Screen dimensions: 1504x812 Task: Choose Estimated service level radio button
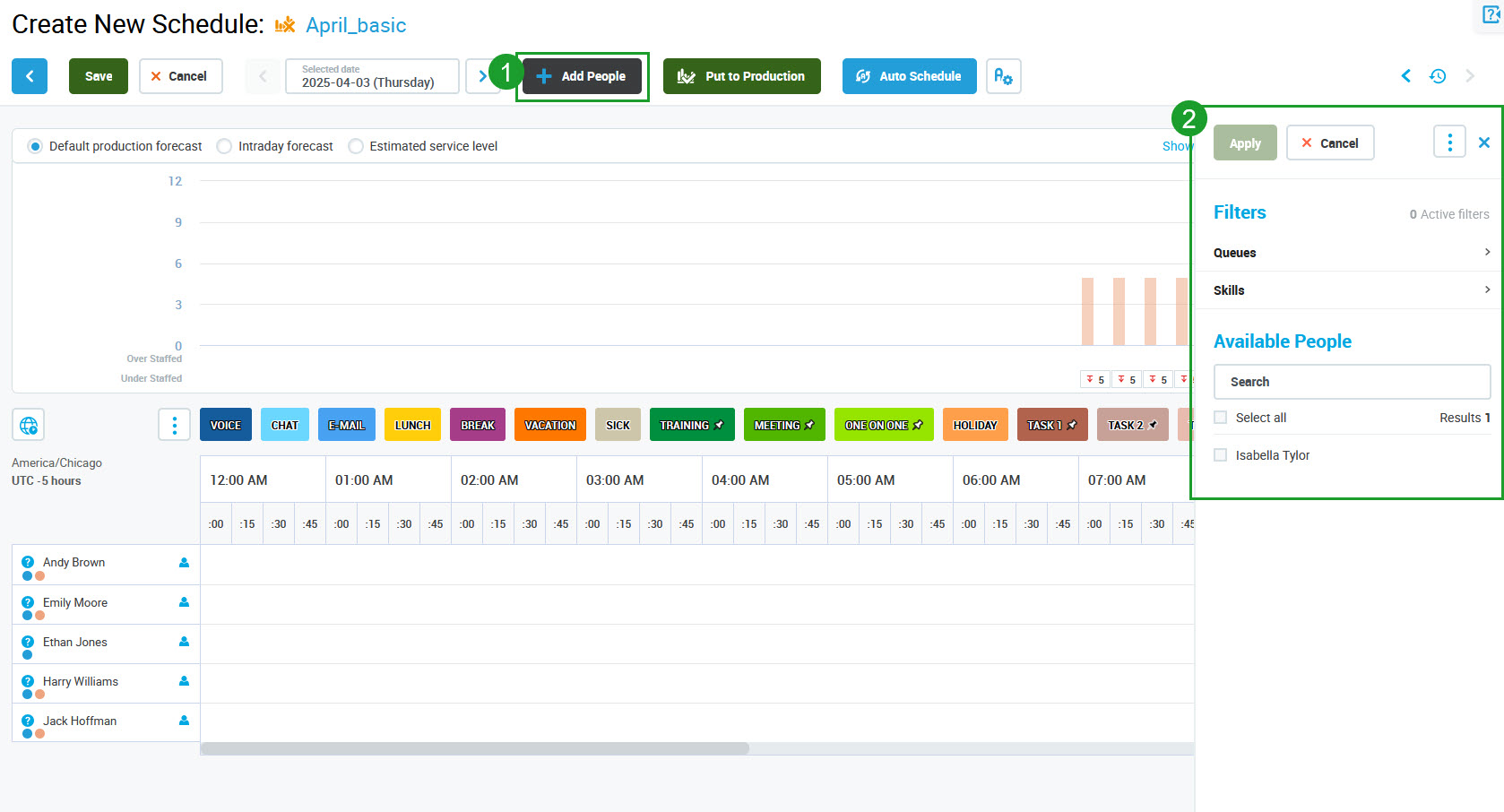point(356,146)
